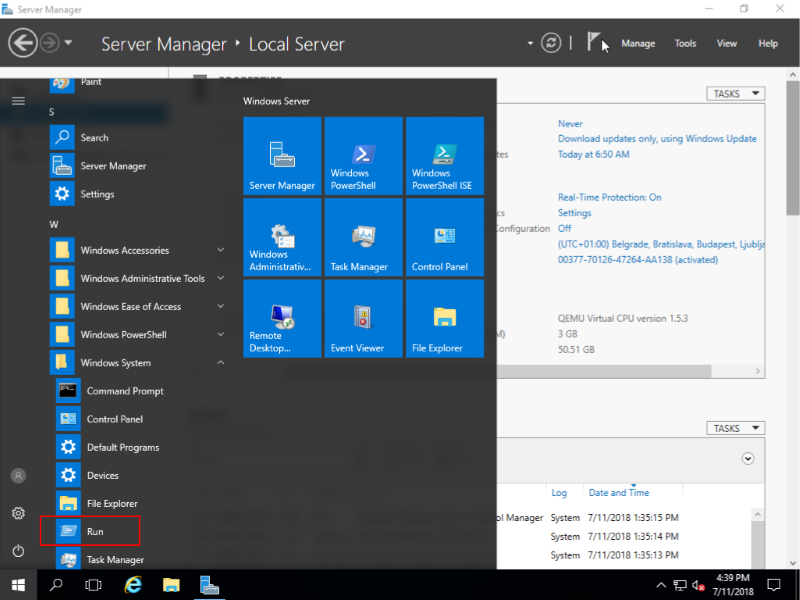Viewport: 800px width, 600px height.
Task: Open the Help menu
Action: (x=768, y=43)
